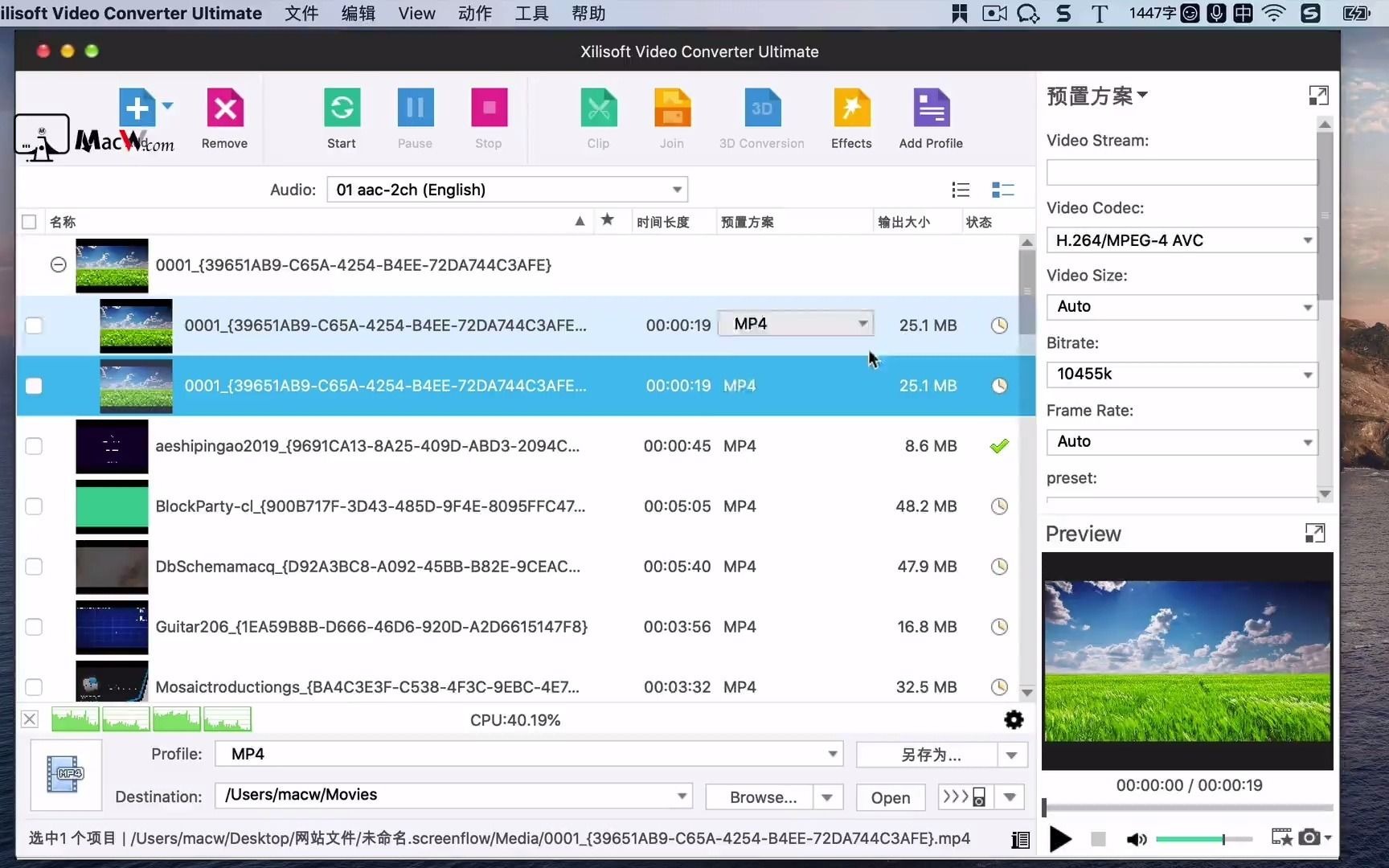Viewport: 1389px width, 868px height.
Task: Open the 帮助 menu
Action: click(588, 13)
